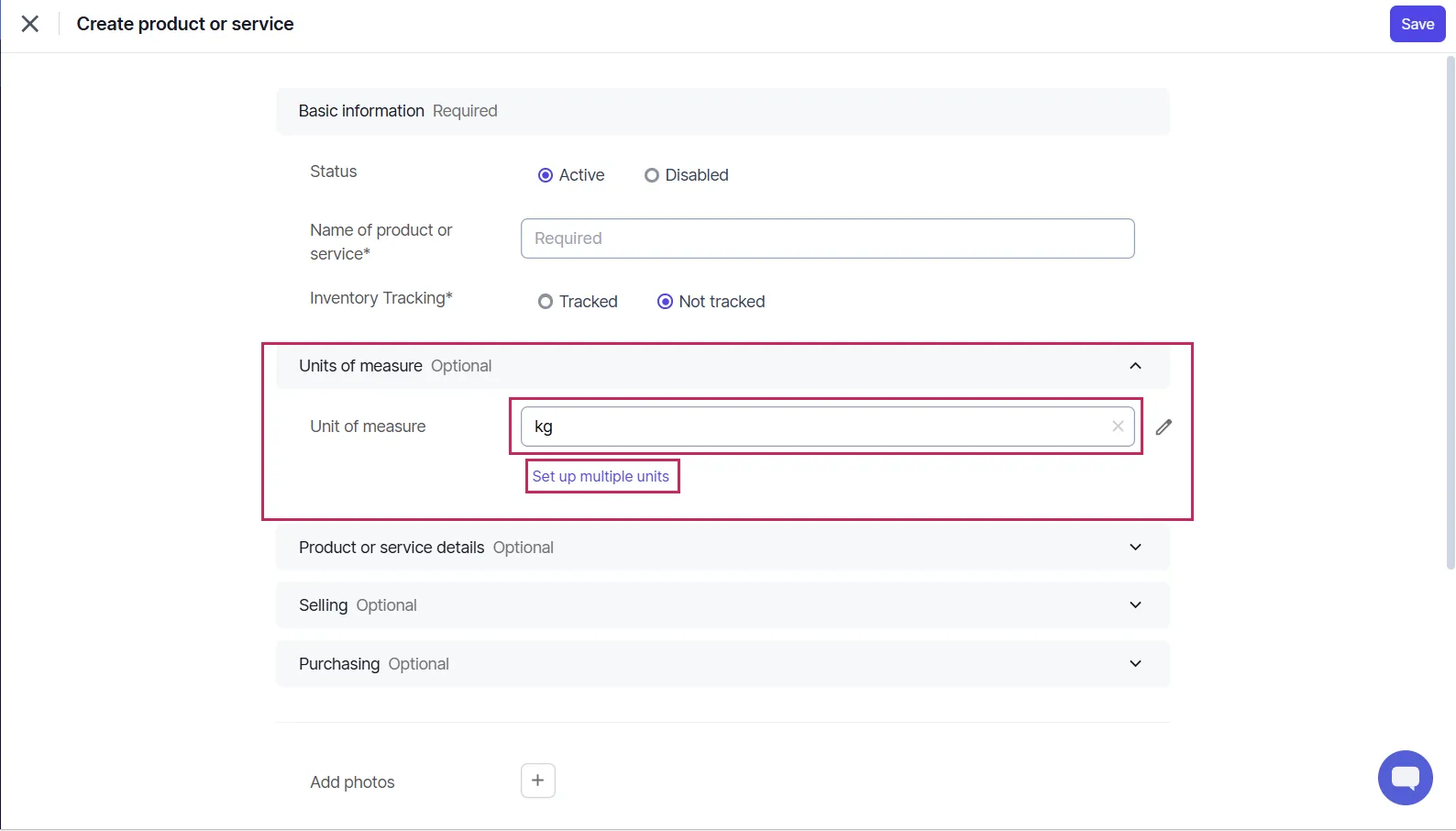Click the Units of measure header label

360,366
